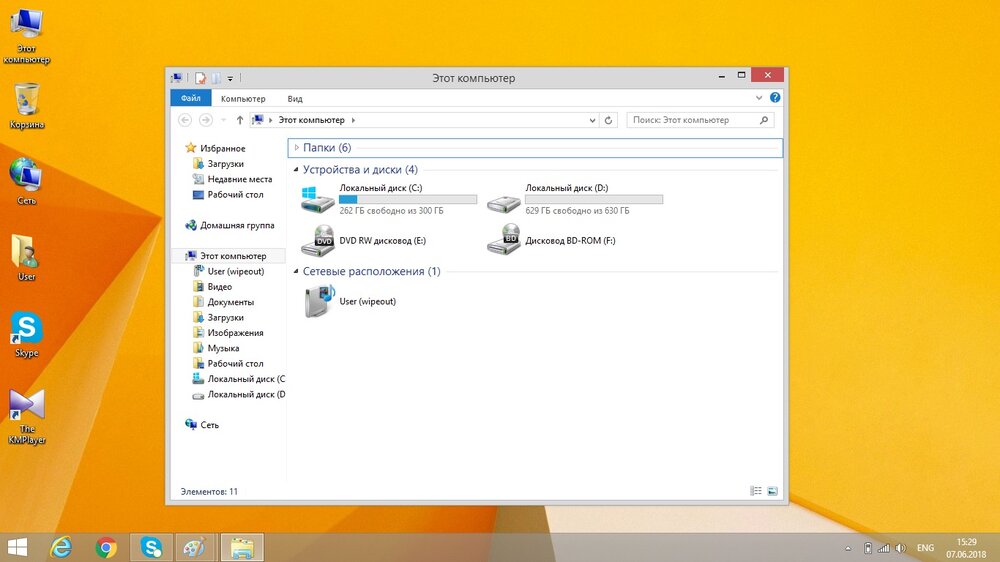Image resolution: width=1000 pixels, height=562 pixels.
Task: Select Документы in the navigation pane
Action: coord(230,302)
